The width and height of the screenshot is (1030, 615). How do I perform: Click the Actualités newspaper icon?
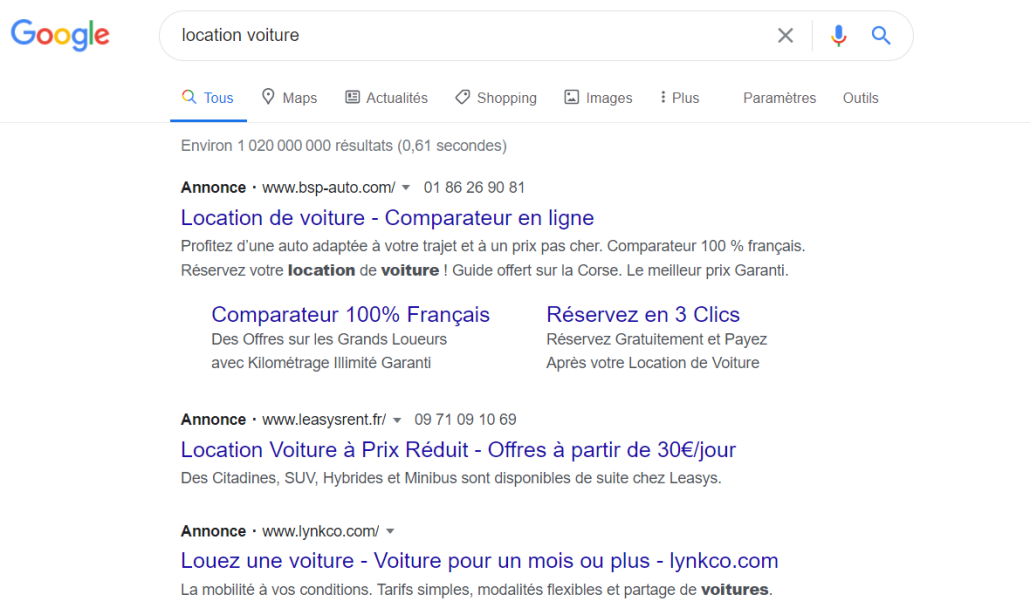[353, 97]
